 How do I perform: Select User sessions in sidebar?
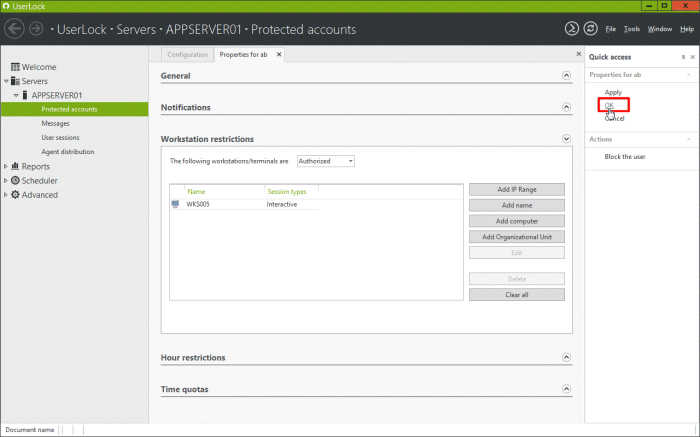pos(60,137)
